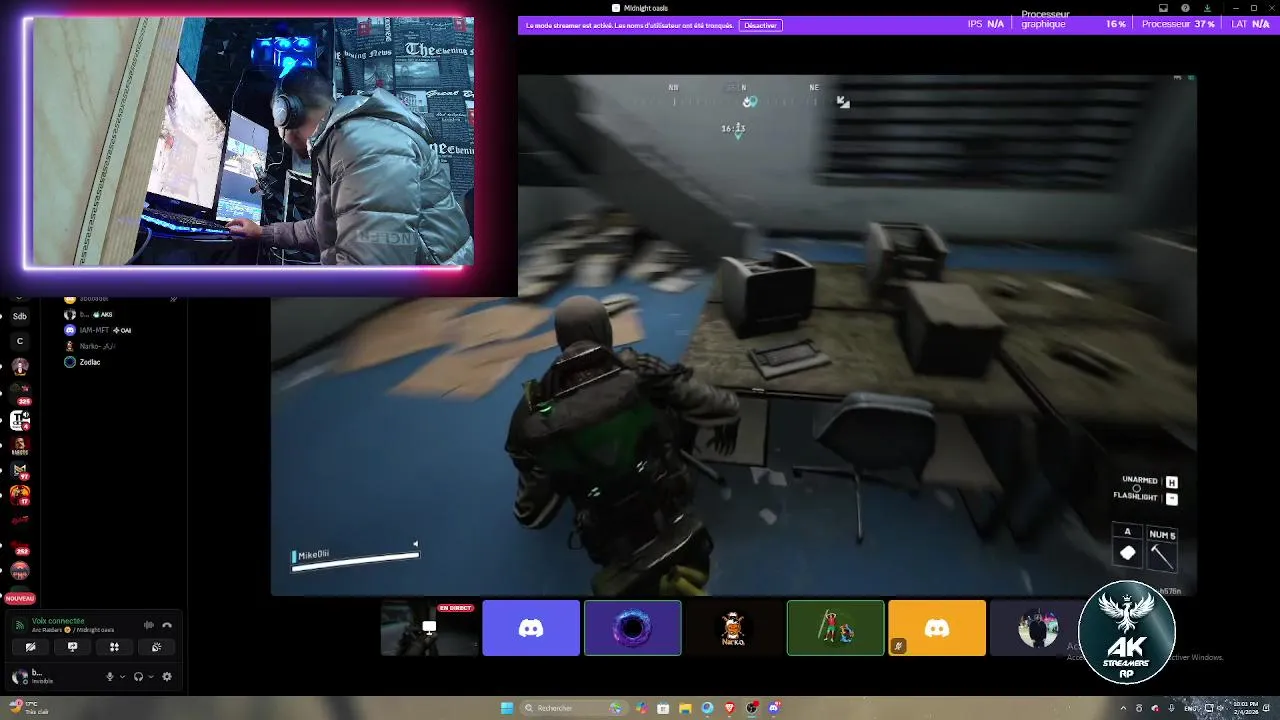Select orange muted Discord participant tile
This screenshot has height=720, width=1280.
point(937,628)
